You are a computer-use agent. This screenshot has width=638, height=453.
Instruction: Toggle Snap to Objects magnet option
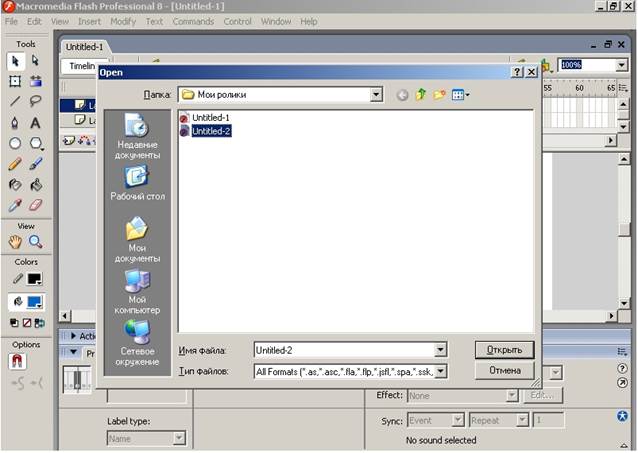pos(17,361)
